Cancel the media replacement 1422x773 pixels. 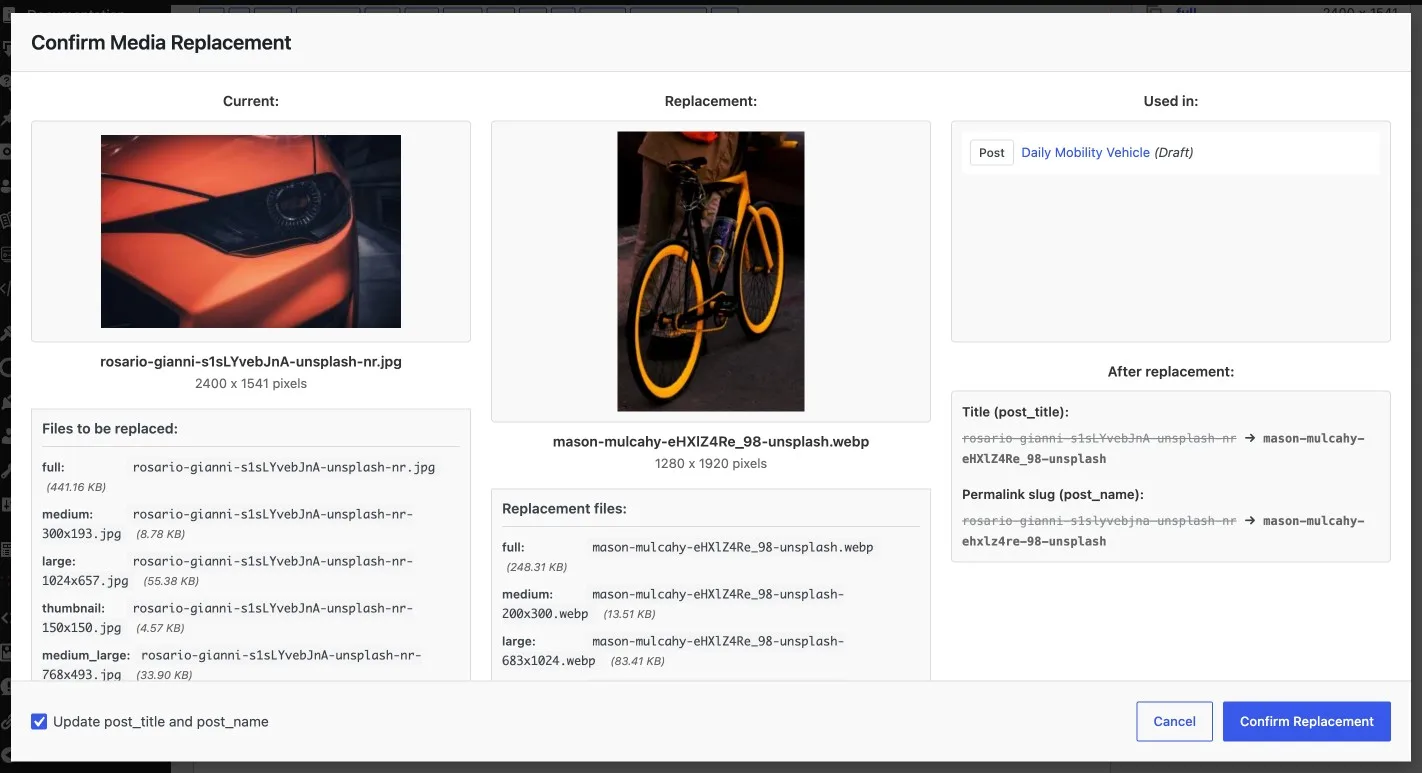pyautogui.click(x=1174, y=721)
